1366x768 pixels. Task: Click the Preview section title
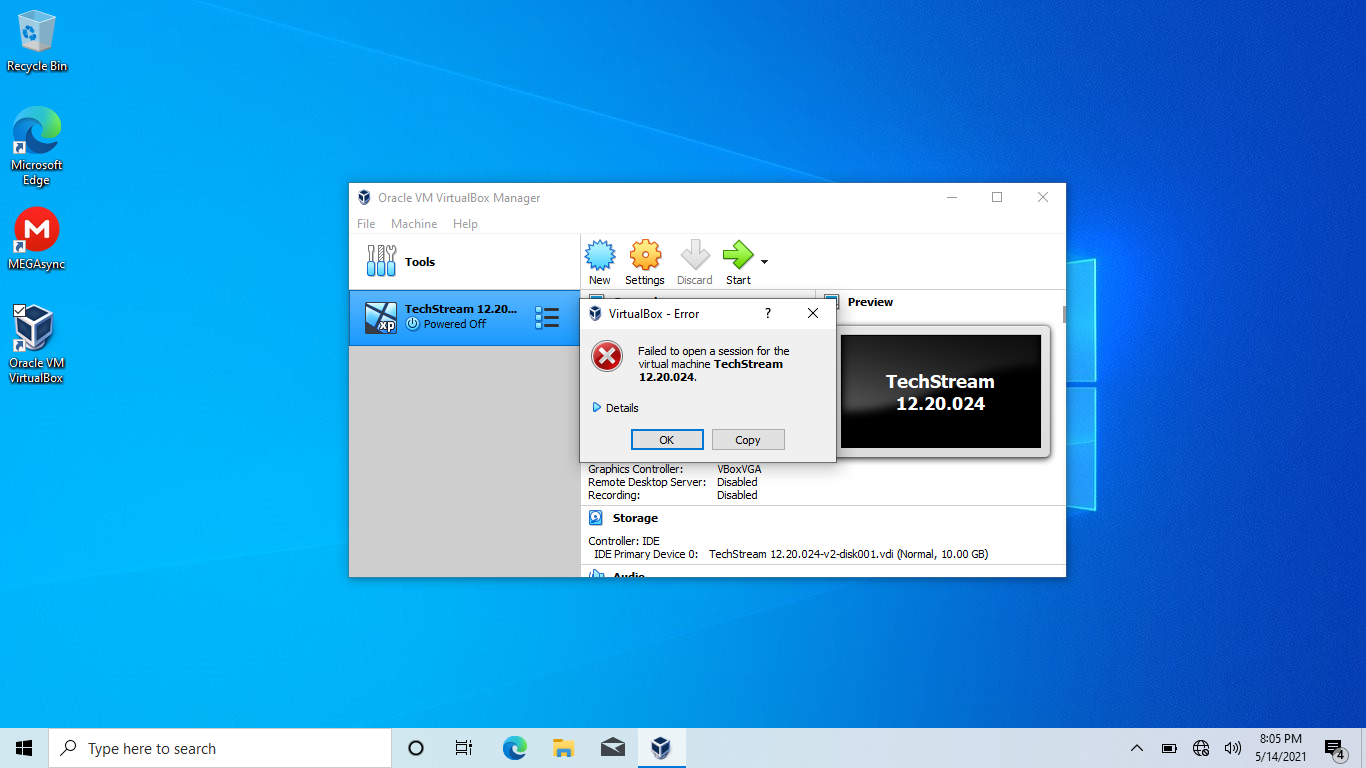870,302
